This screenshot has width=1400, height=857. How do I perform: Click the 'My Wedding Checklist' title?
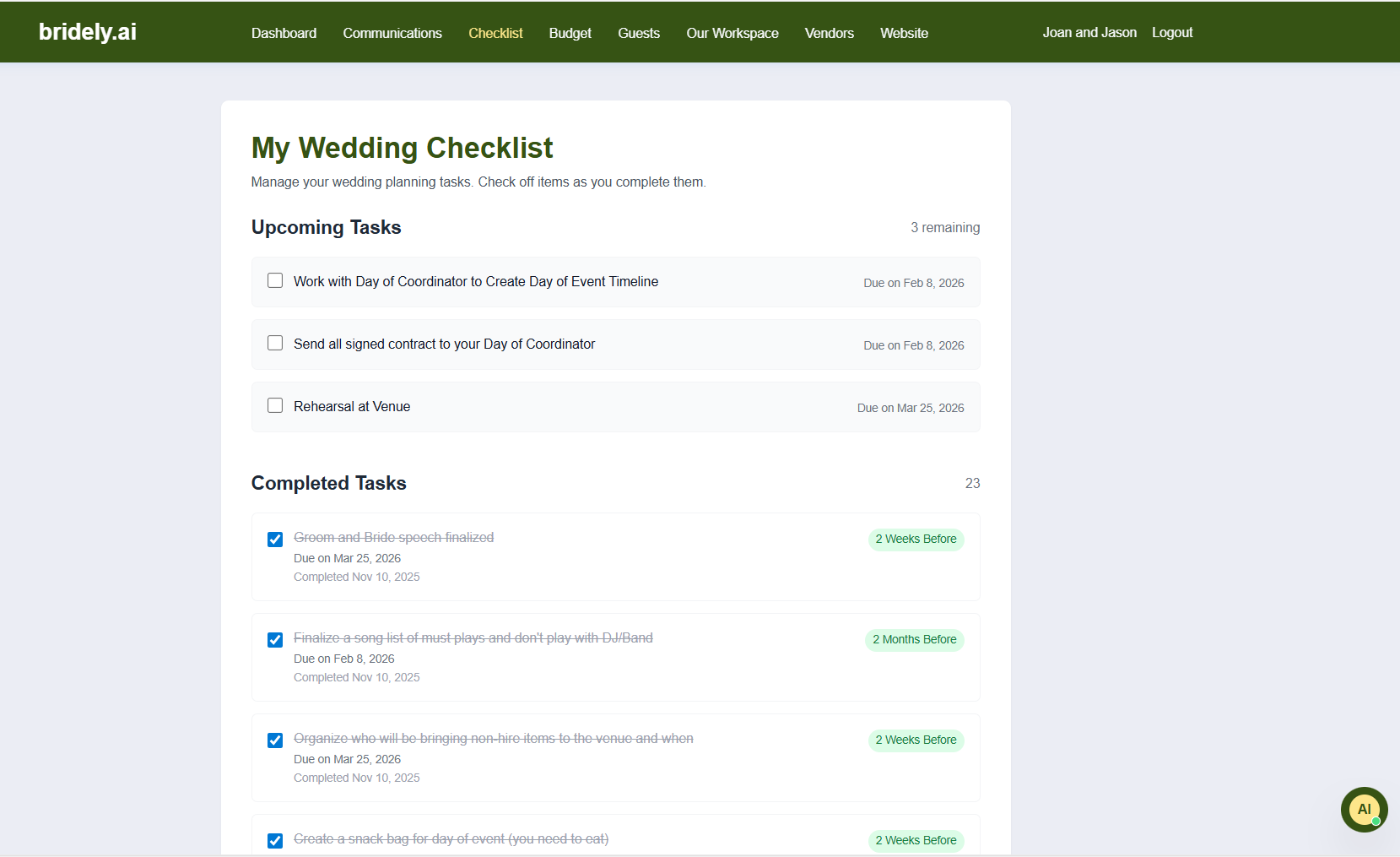pyautogui.click(x=403, y=148)
